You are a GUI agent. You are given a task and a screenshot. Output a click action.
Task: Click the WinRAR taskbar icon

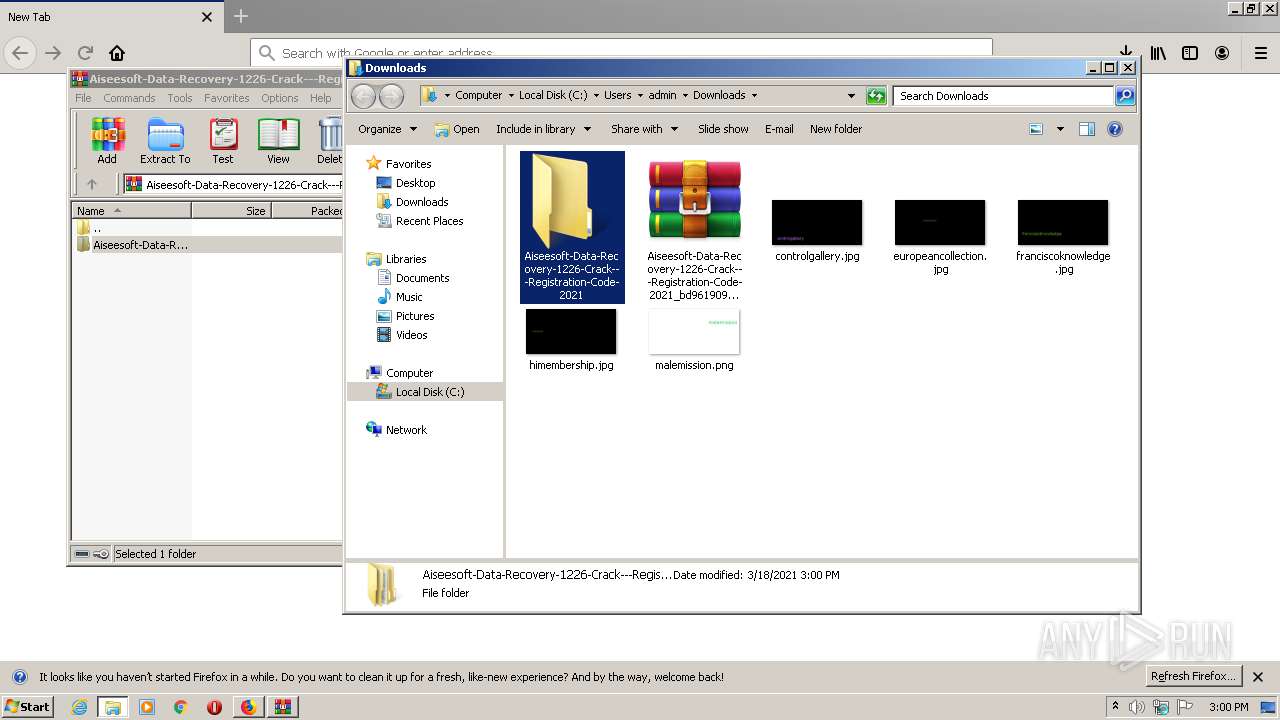click(x=282, y=707)
